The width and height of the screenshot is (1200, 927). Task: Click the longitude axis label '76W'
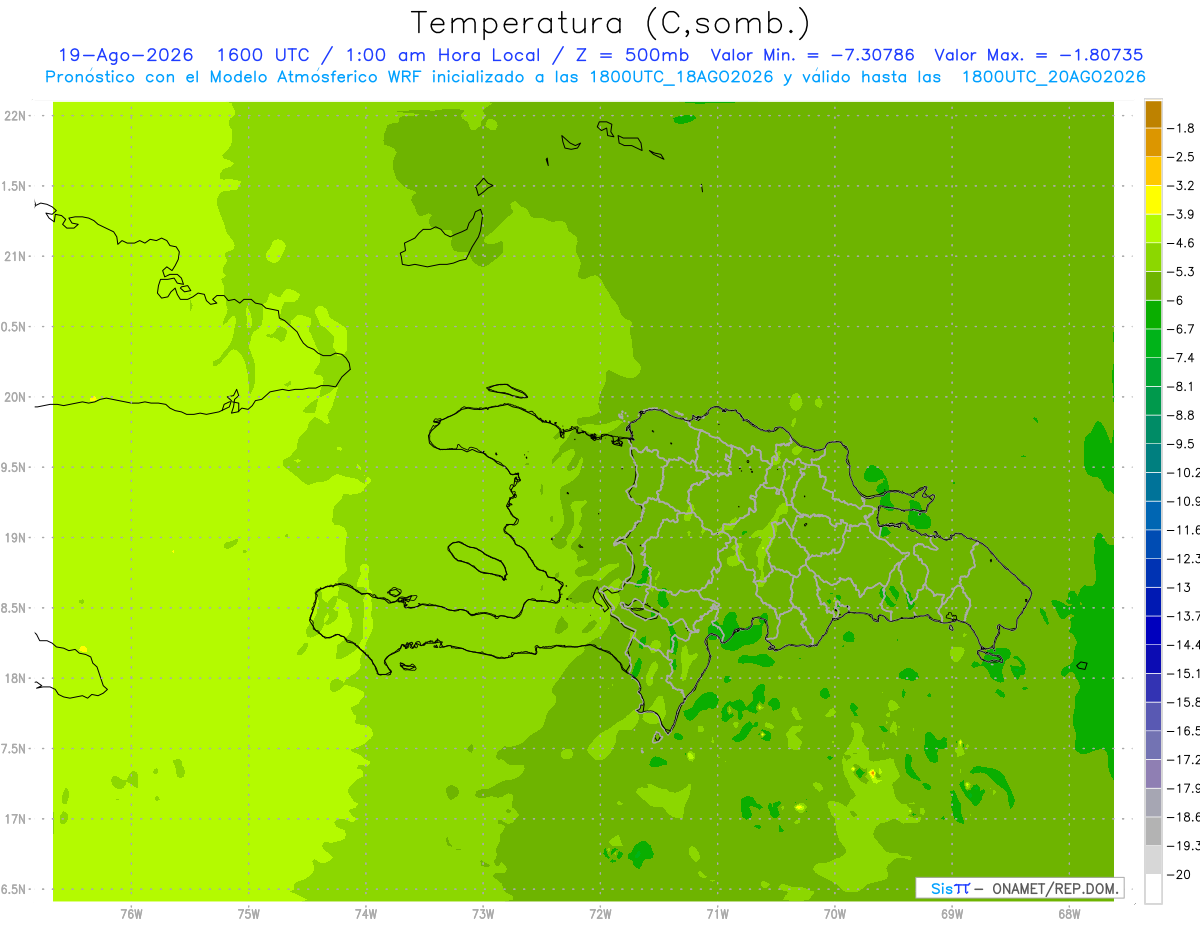tap(131, 914)
